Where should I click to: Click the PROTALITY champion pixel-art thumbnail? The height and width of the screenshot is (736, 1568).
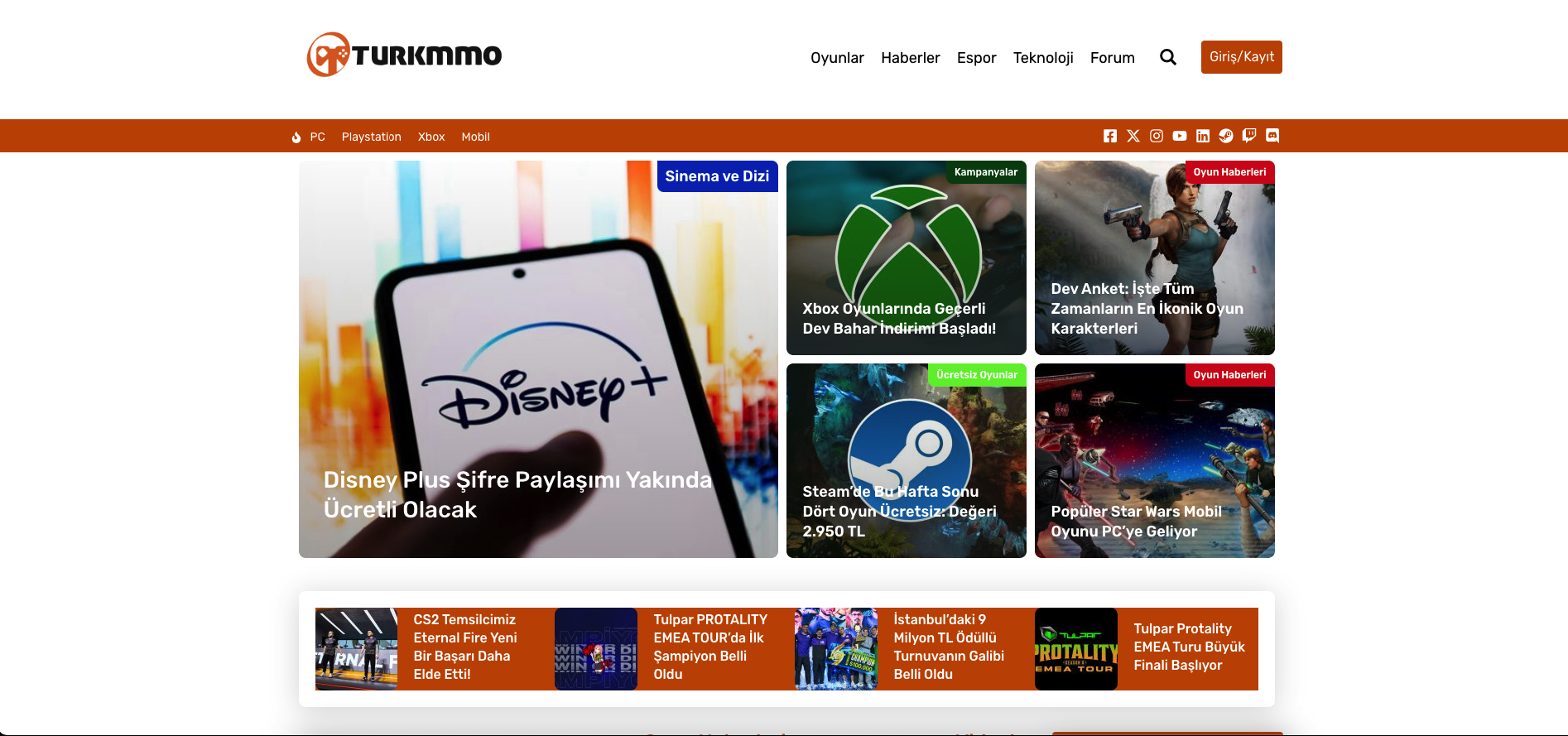596,649
